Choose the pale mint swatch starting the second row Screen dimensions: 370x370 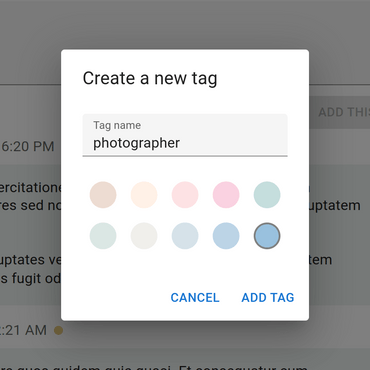[x=103, y=236]
